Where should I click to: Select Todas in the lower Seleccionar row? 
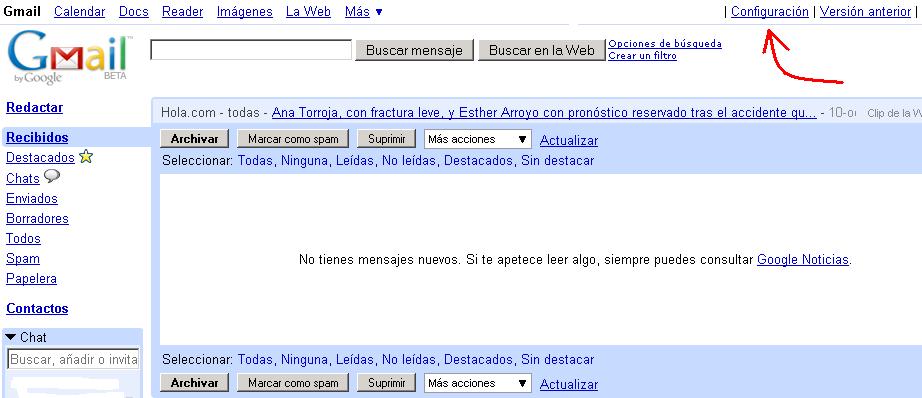pyautogui.click(x=255, y=359)
